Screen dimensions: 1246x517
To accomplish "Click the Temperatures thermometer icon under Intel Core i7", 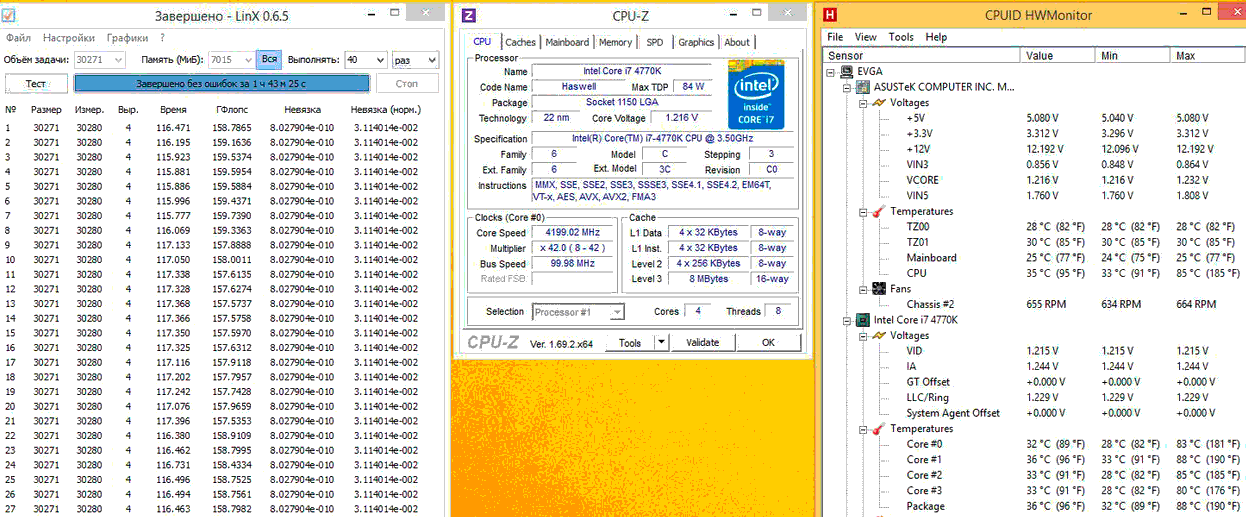I will pos(879,429).
